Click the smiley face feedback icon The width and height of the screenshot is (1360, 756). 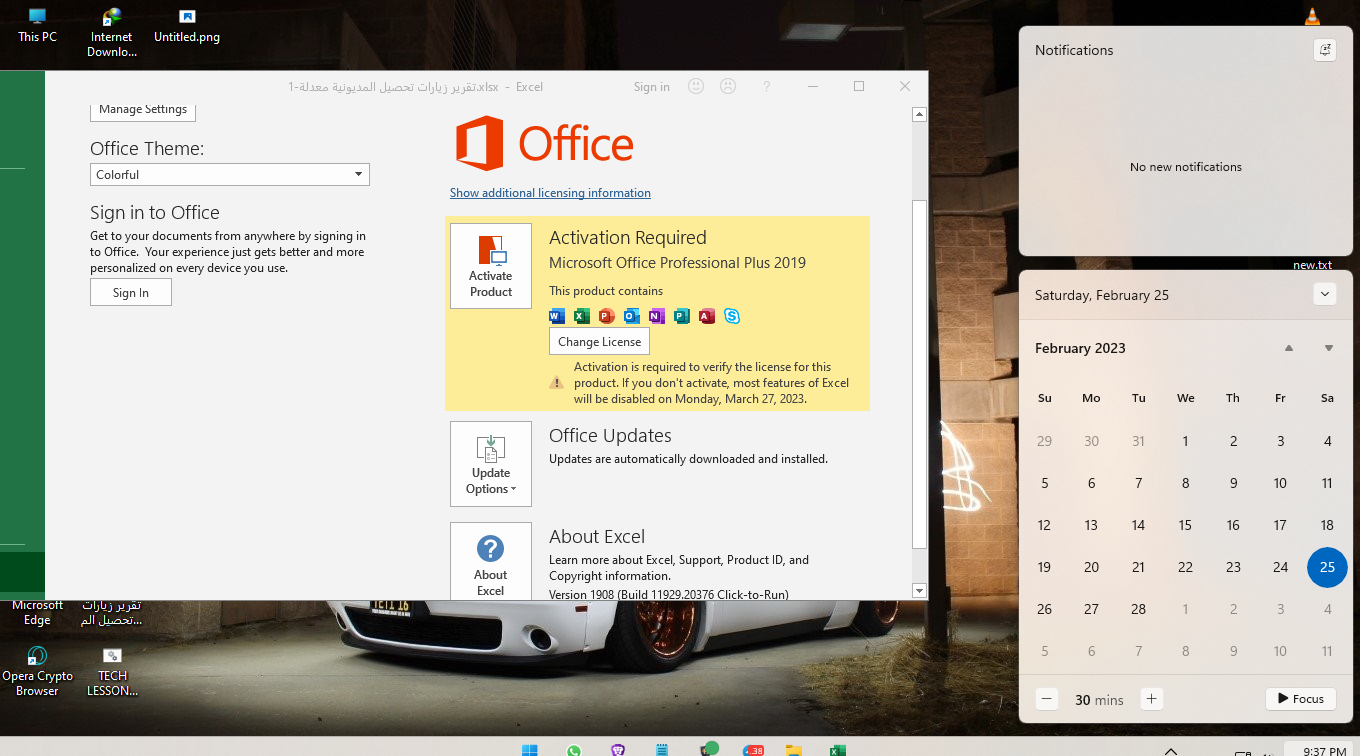pyautogui.click(x=696, y=87)
